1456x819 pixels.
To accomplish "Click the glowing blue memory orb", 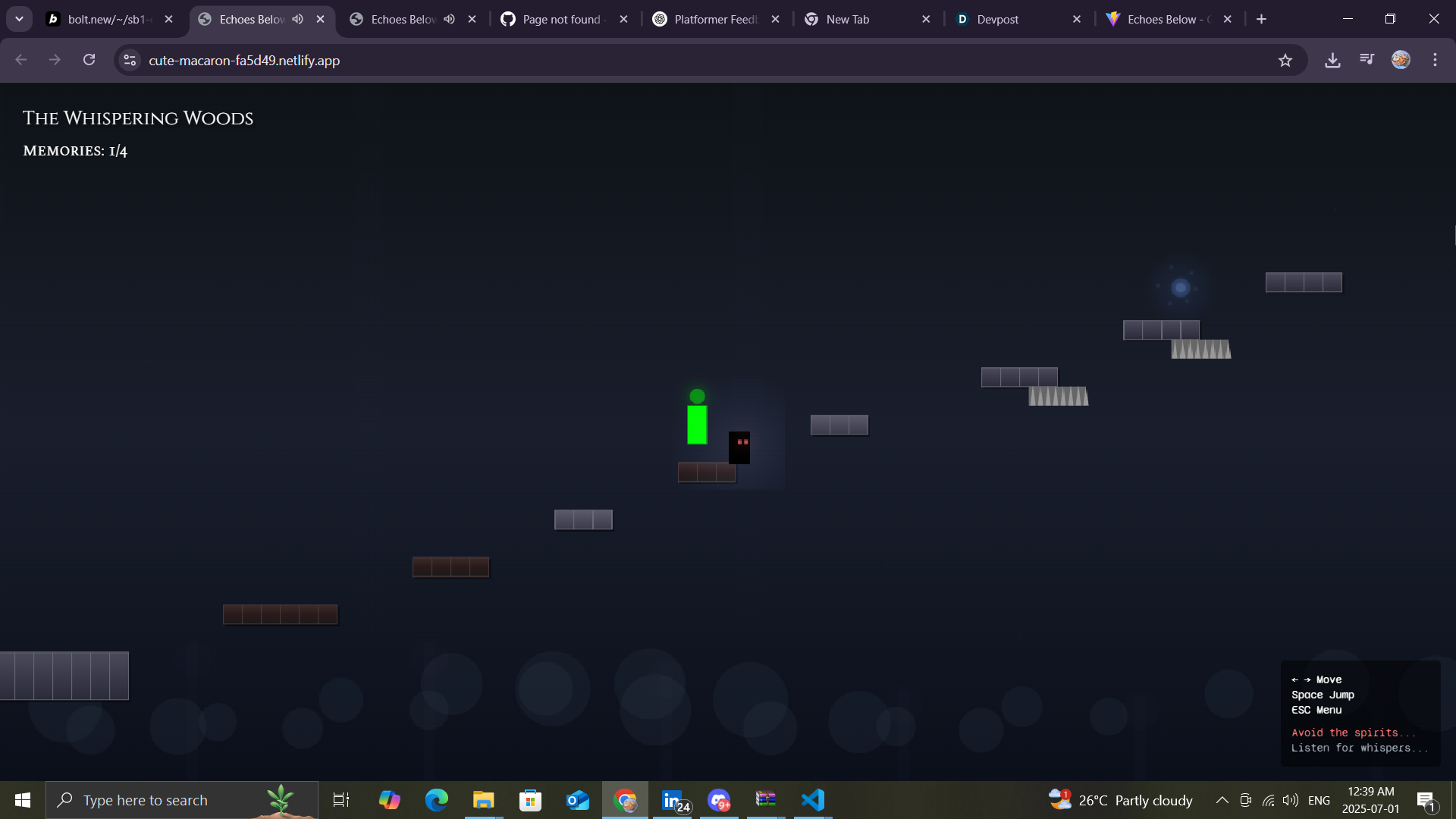I will 1180,287.
